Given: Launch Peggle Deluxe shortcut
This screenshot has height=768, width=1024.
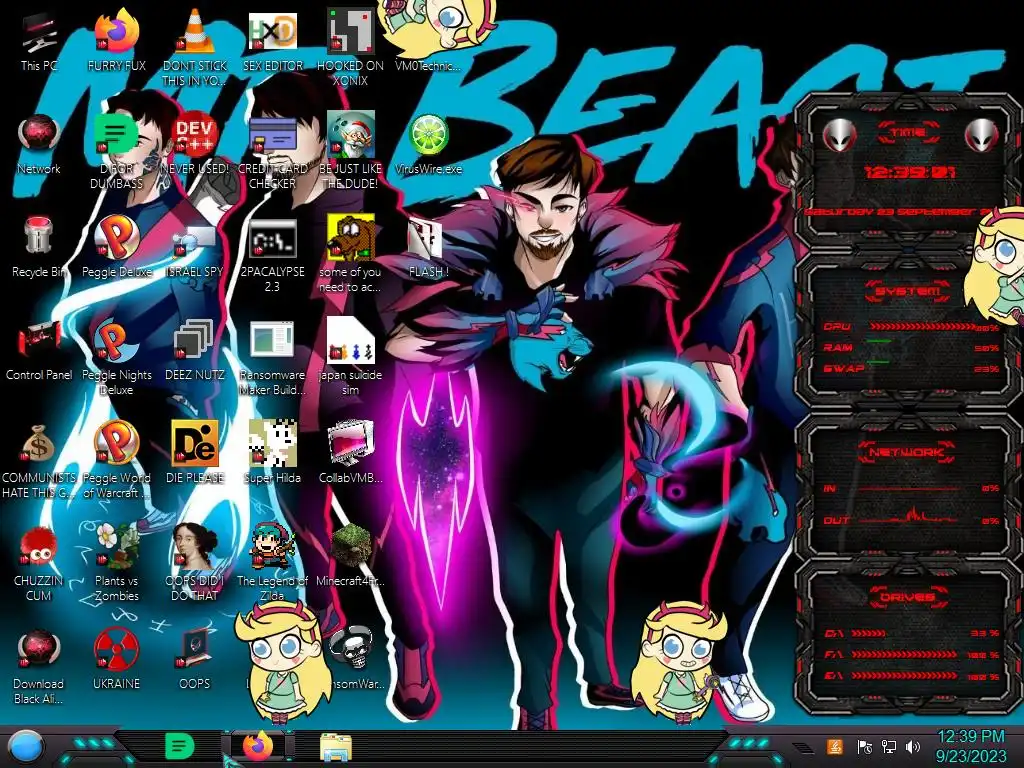Looking at the screenshot, I should (x=117, y=248).
